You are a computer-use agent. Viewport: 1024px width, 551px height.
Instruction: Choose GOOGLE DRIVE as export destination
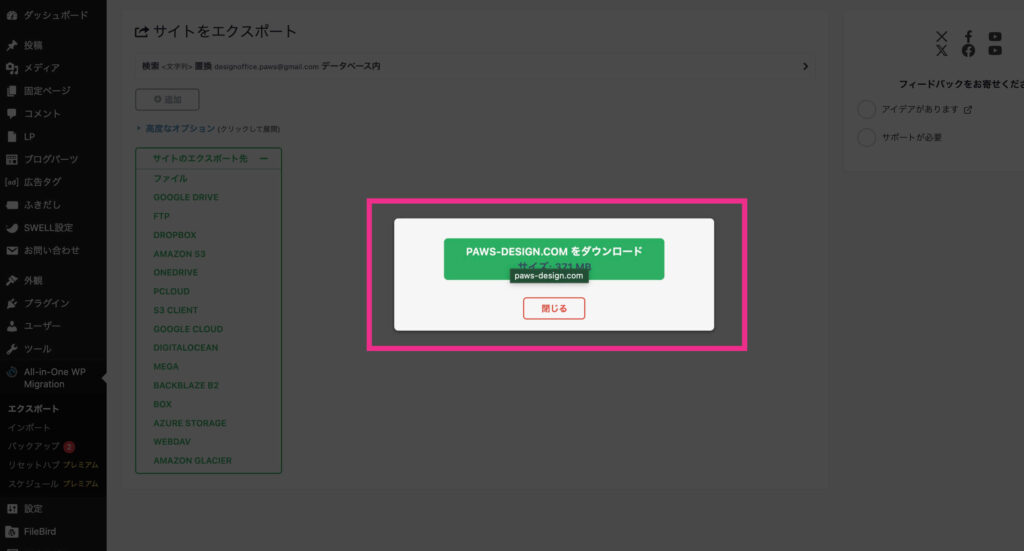[186, 197]
